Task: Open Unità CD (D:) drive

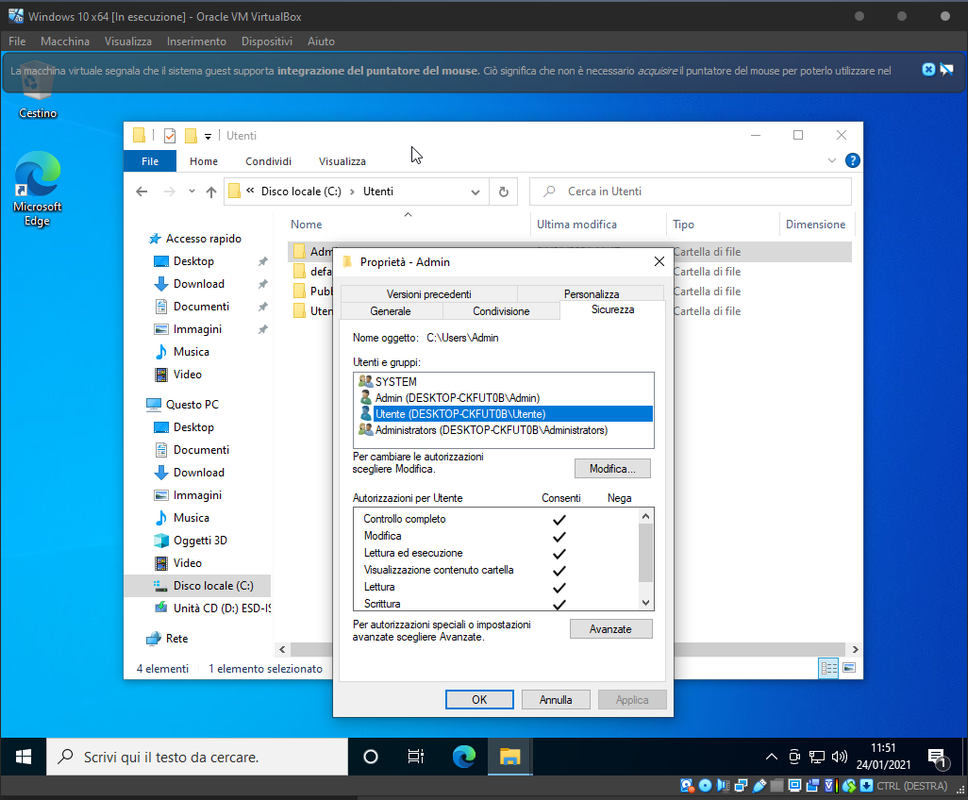Action: (211, 608)
